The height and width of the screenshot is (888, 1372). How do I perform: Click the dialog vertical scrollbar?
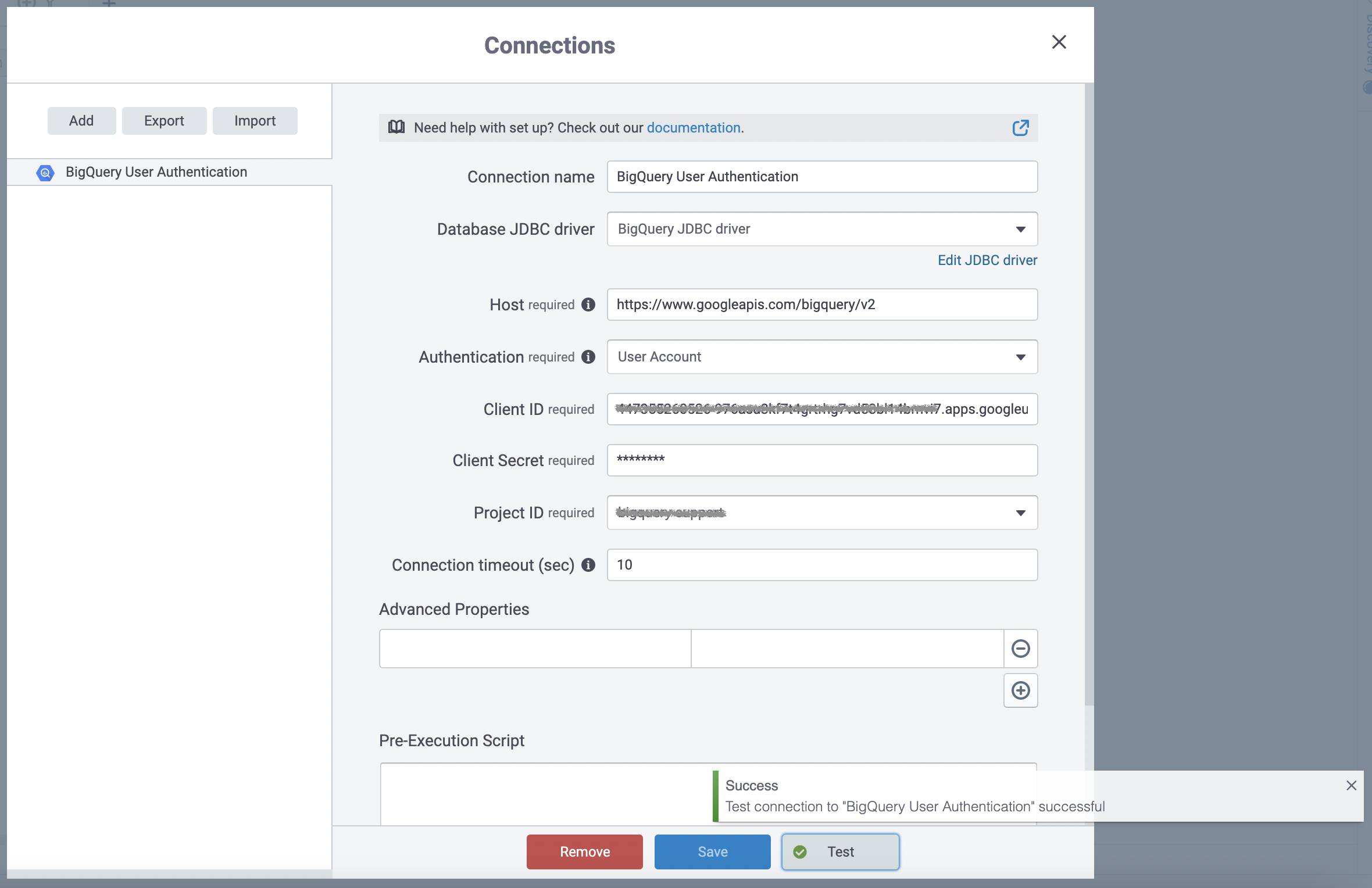1089,395
